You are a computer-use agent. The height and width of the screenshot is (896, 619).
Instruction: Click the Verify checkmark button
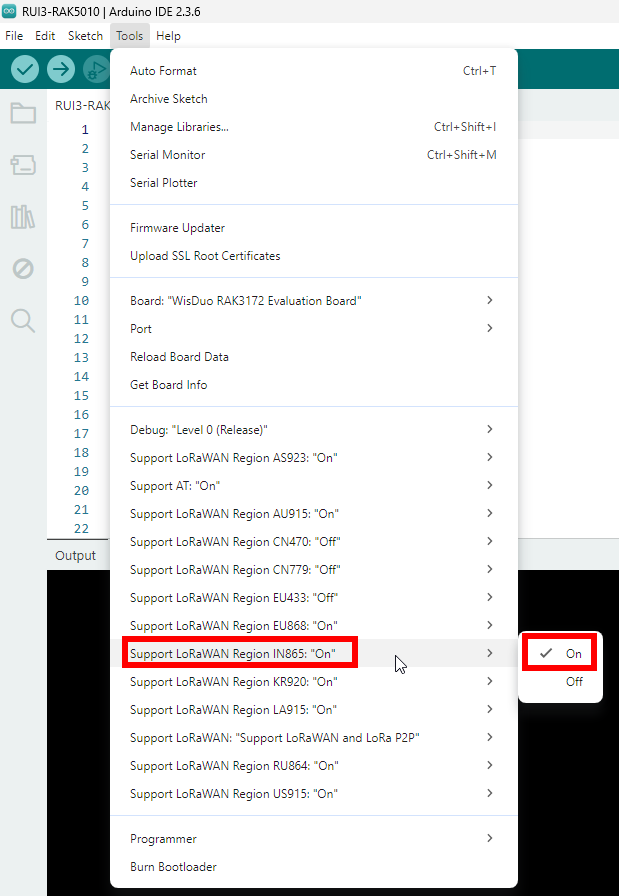pyautogui.click(x=25, y=69)
